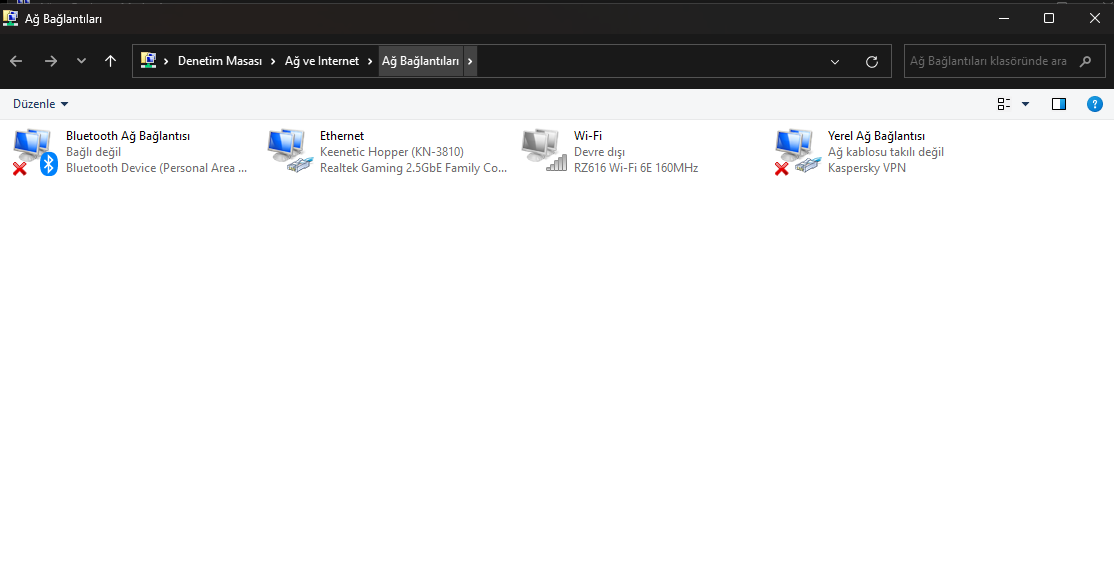Toggle the preview pane
The height and width of the screenshot is (567, 1114).
point(1059,104)
